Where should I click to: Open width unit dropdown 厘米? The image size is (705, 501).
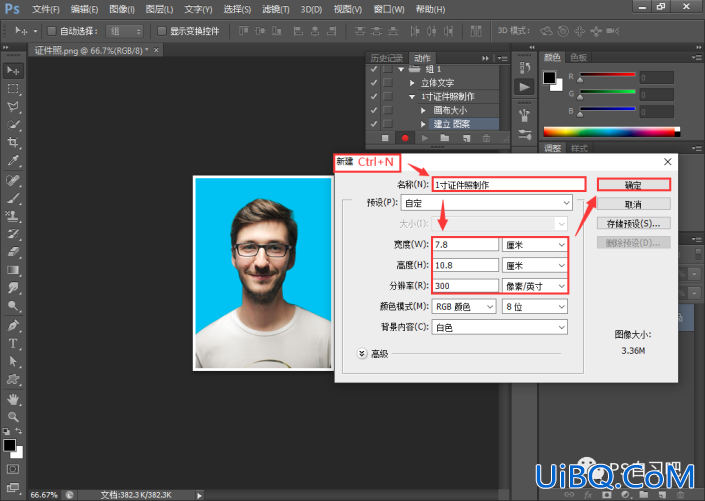(x=535, y=245)
